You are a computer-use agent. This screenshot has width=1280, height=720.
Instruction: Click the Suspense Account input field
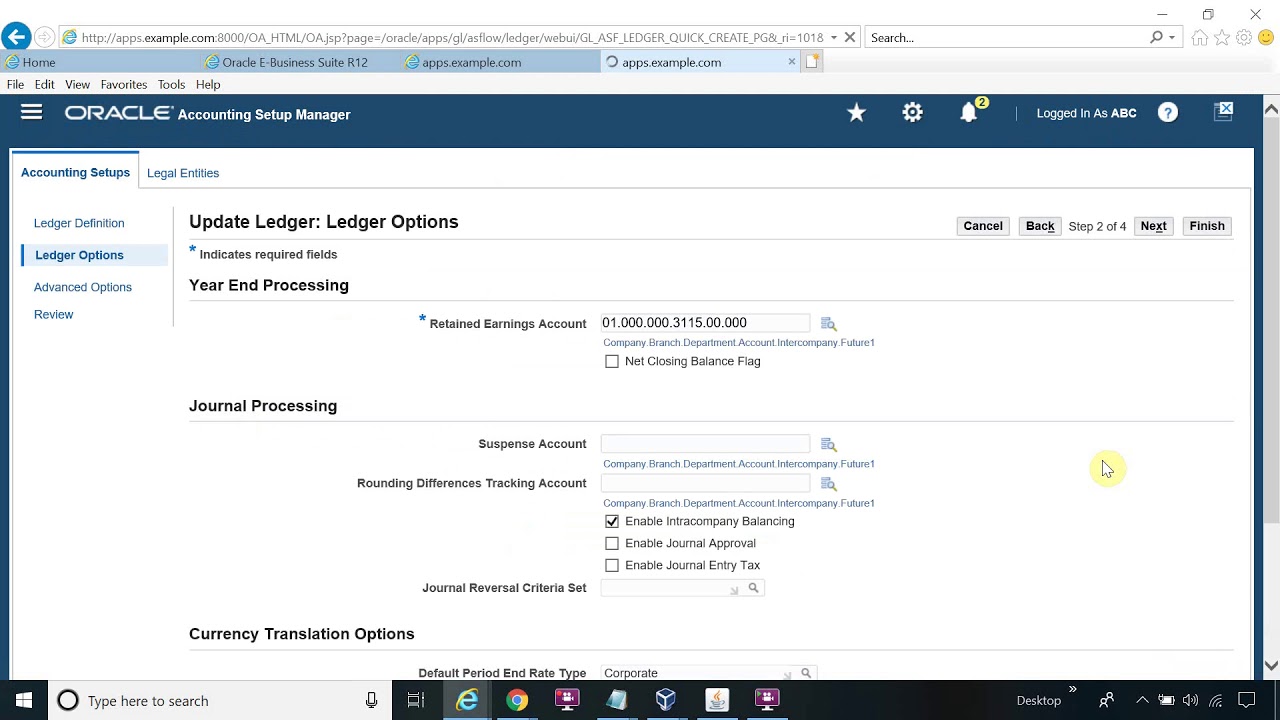[x=705, y=444]
